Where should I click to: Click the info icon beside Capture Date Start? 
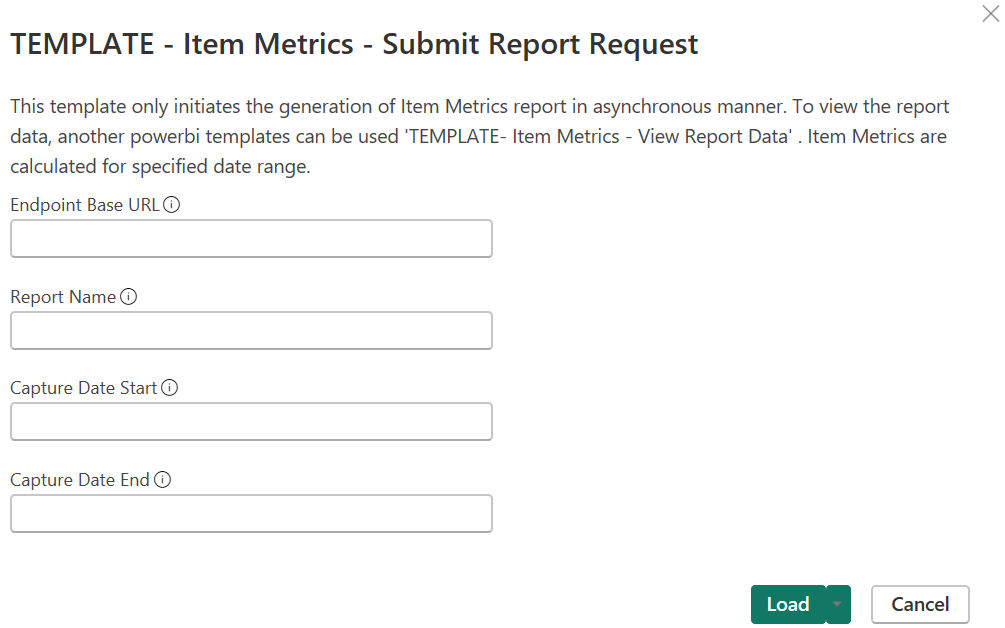click(x=169, y=388)
